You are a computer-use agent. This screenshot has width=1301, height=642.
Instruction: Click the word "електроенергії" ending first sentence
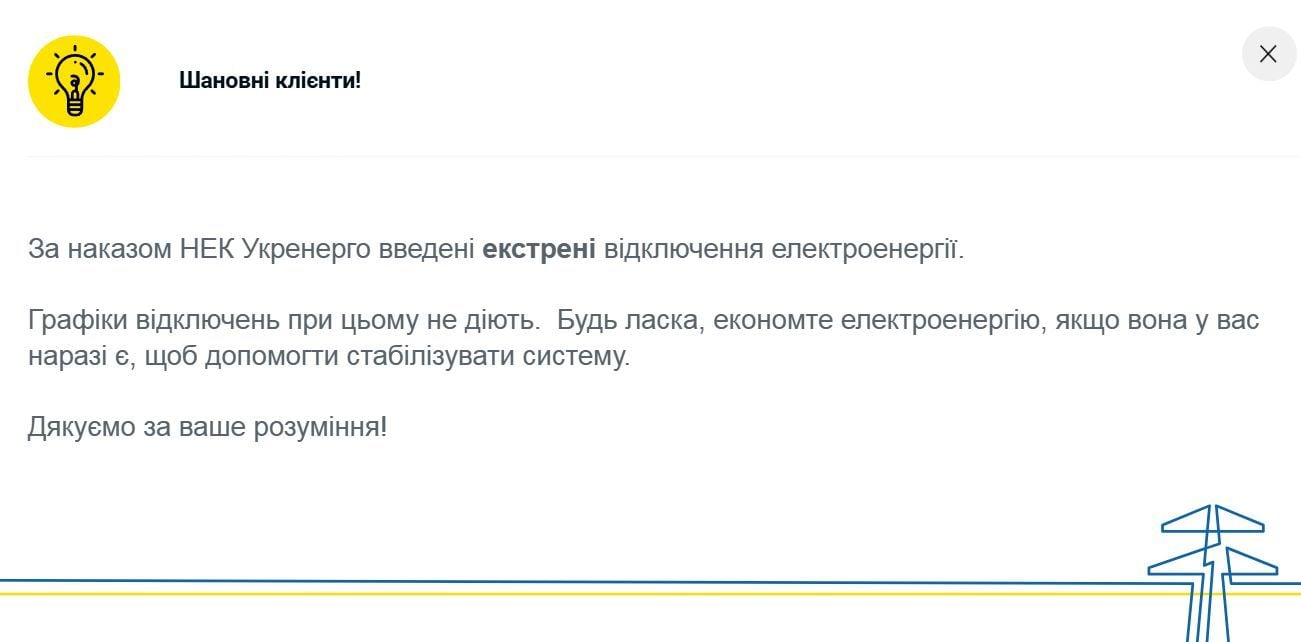coord(867,249)
